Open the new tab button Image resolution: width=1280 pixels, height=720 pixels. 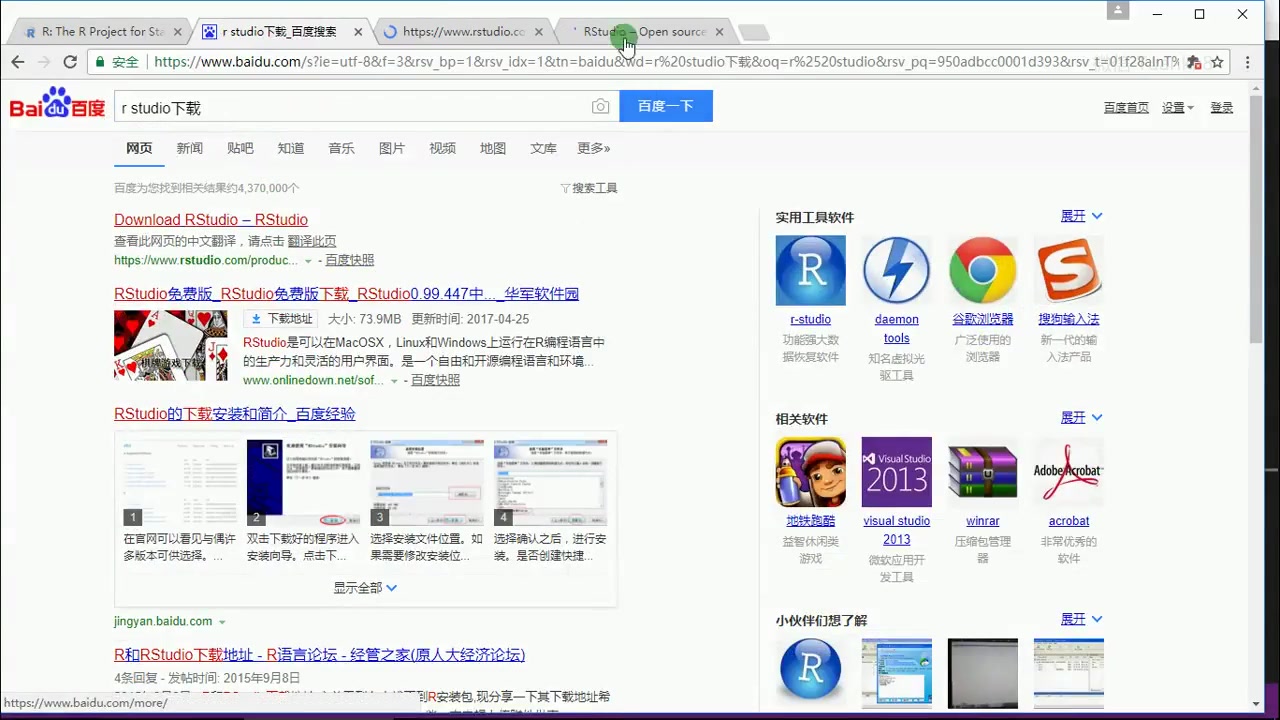pyautogui.click(x=753, y=33)
